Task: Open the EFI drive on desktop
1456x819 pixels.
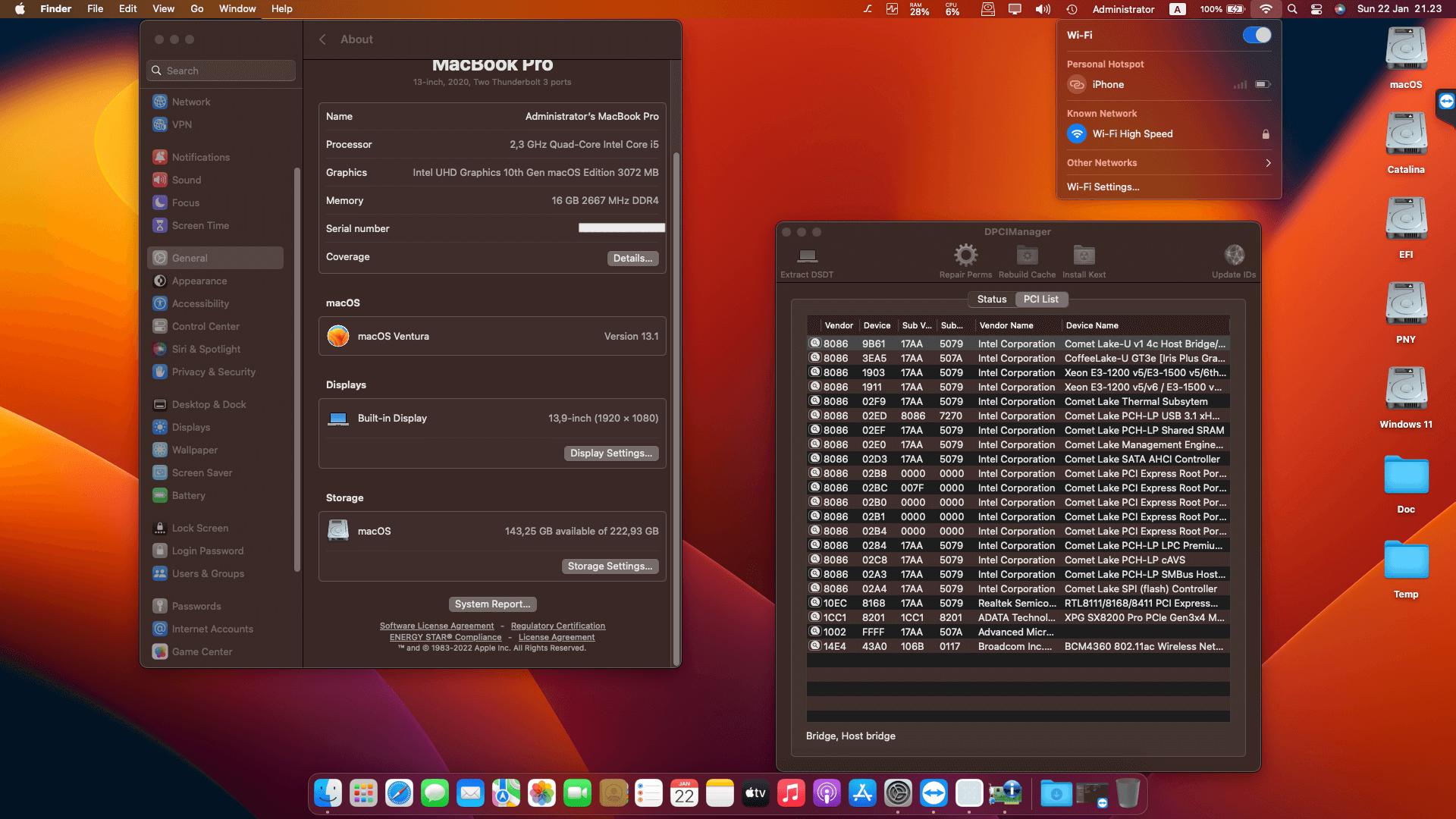Action: [x=1406, y=227]
